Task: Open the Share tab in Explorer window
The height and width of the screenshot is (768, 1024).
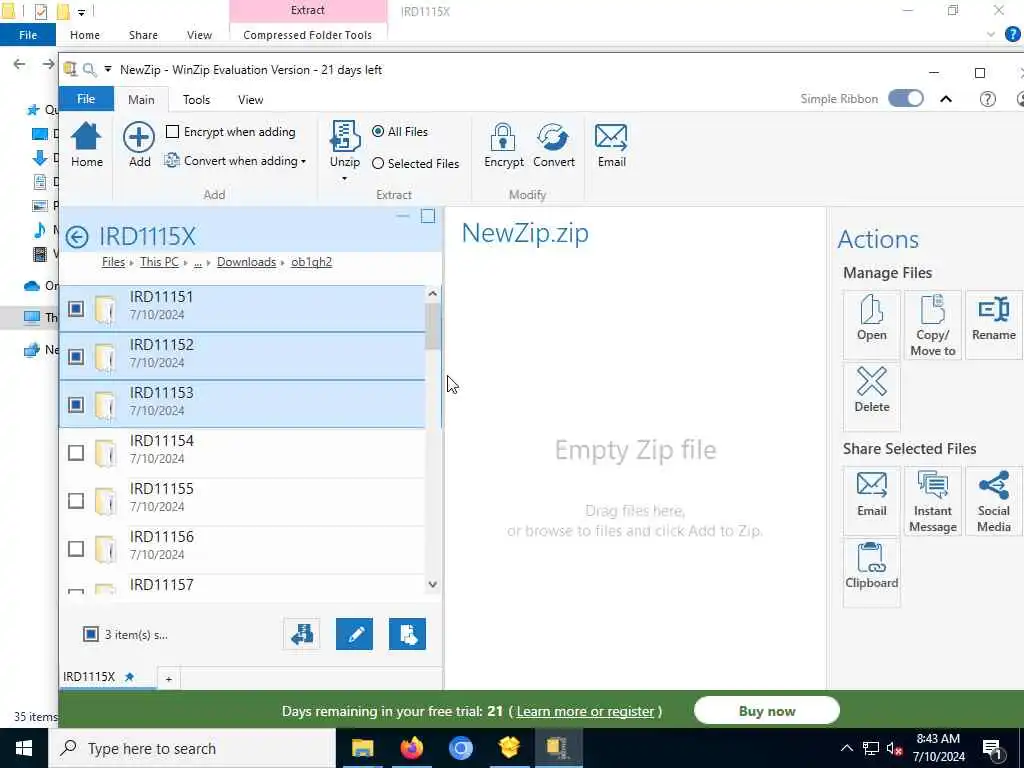Action: tap(143, 35)
